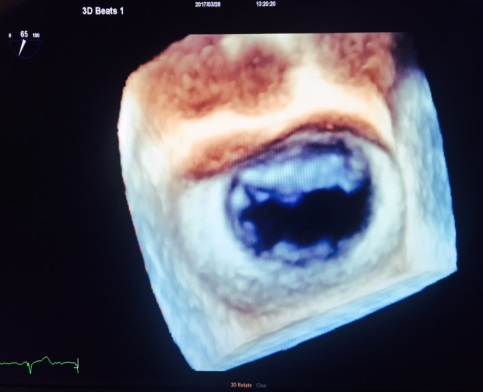Click the white pointer needle in dial

[x=22, y=47]
